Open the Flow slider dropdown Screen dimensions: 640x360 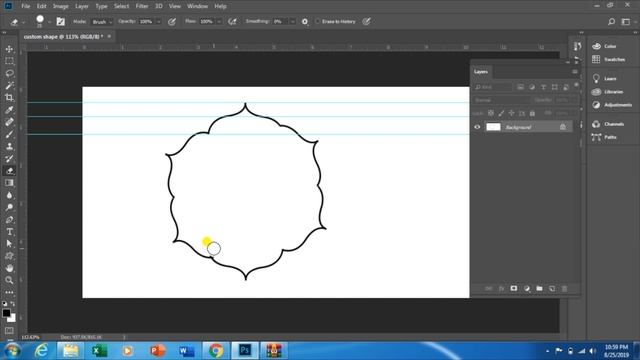(219, 22)
